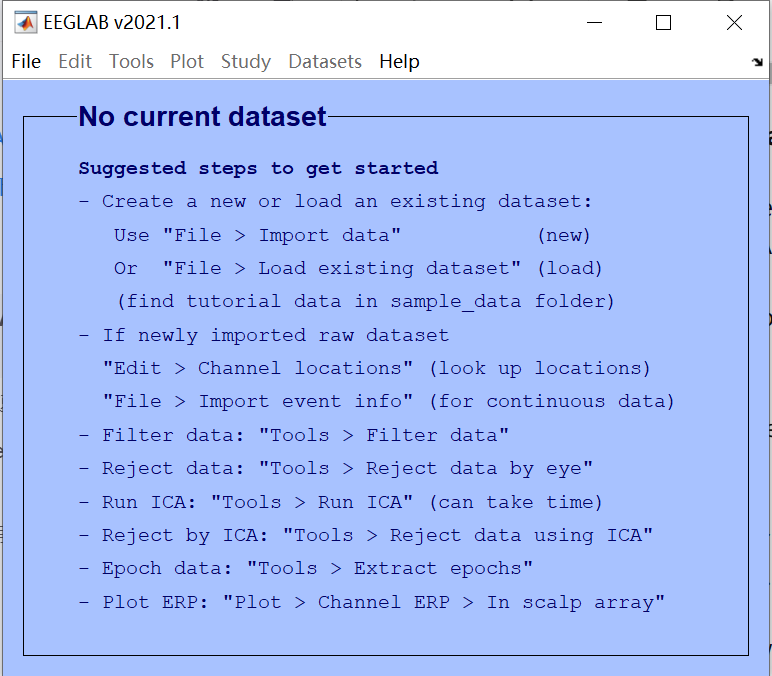This screenshot has width=772, height=676.
Task: Open the File menu
Action: coord(26,62)
